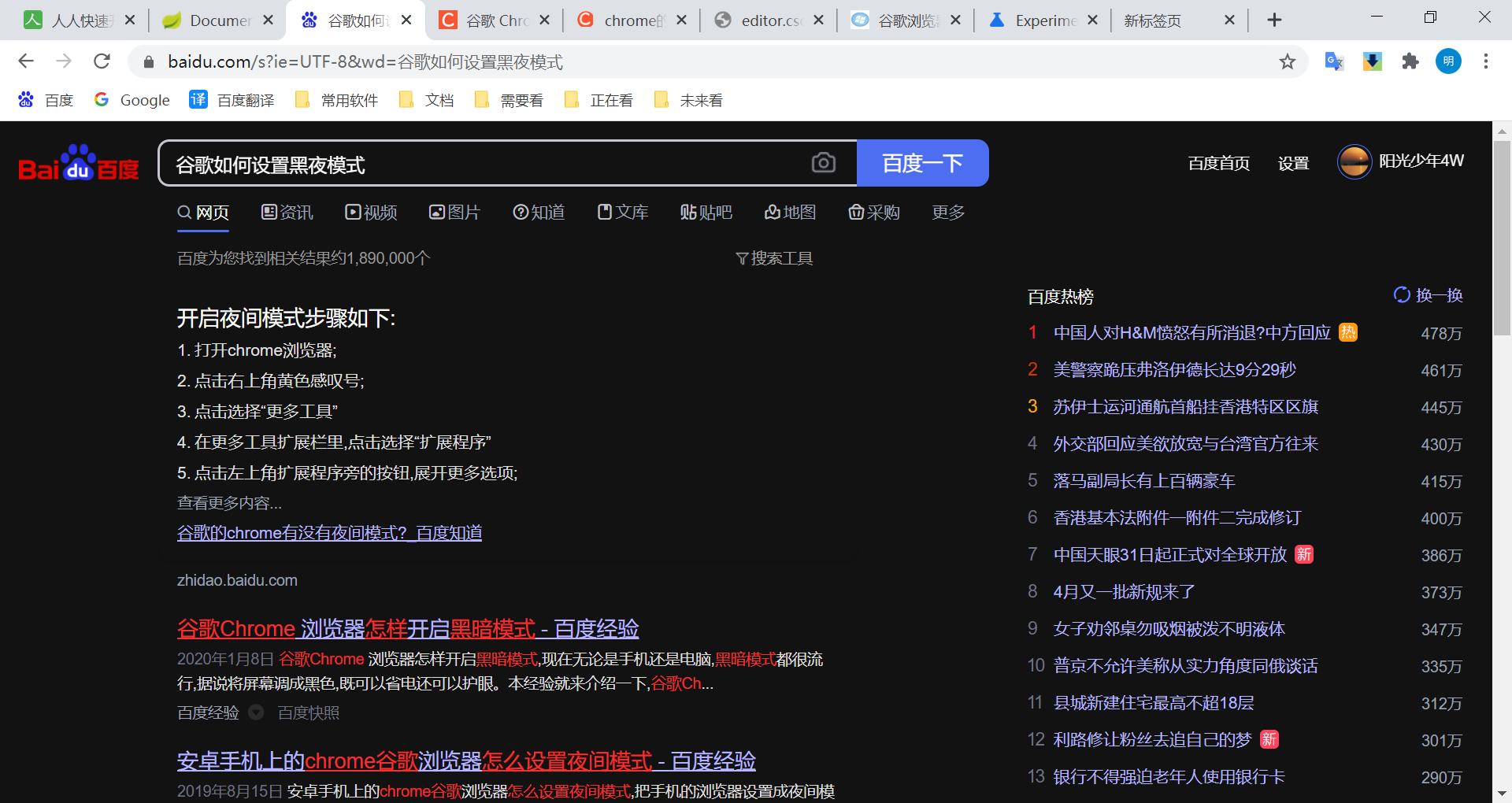Switch to the 文库 tab
This screenshot has width=1512, height=803.
pos(623,213)
